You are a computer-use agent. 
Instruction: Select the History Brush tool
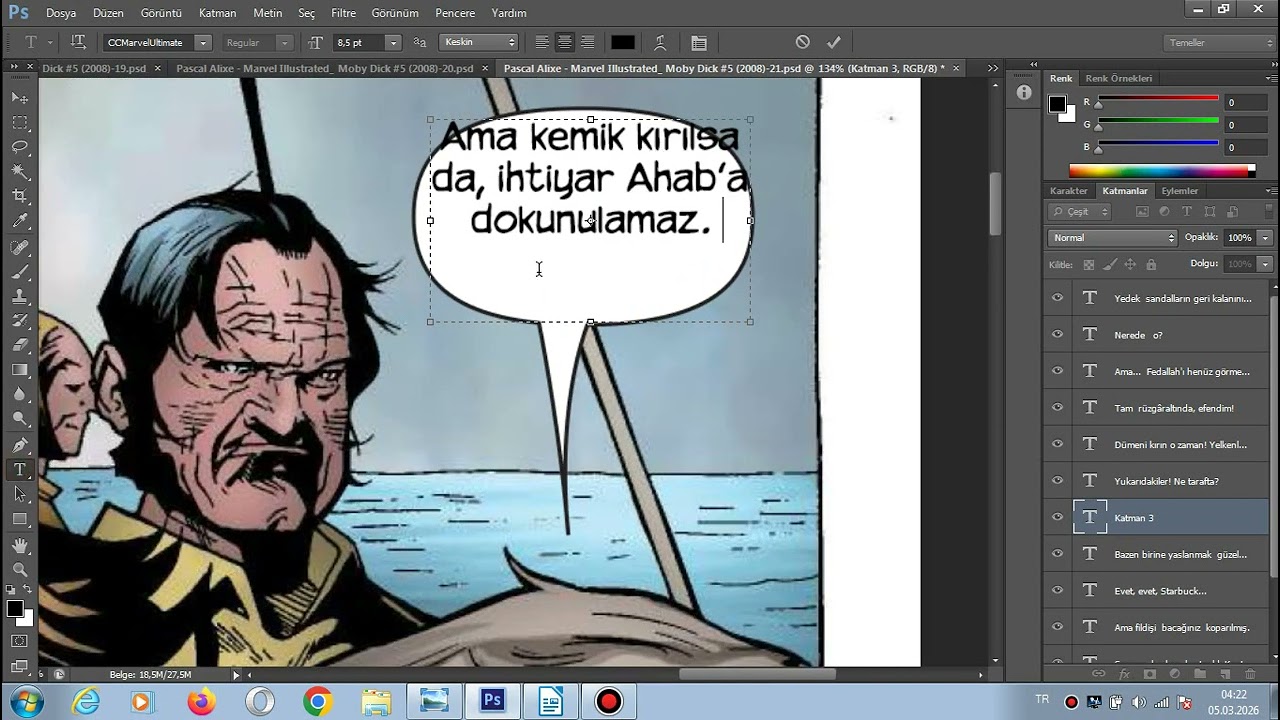pyautogui.click(x=20, y=321)
